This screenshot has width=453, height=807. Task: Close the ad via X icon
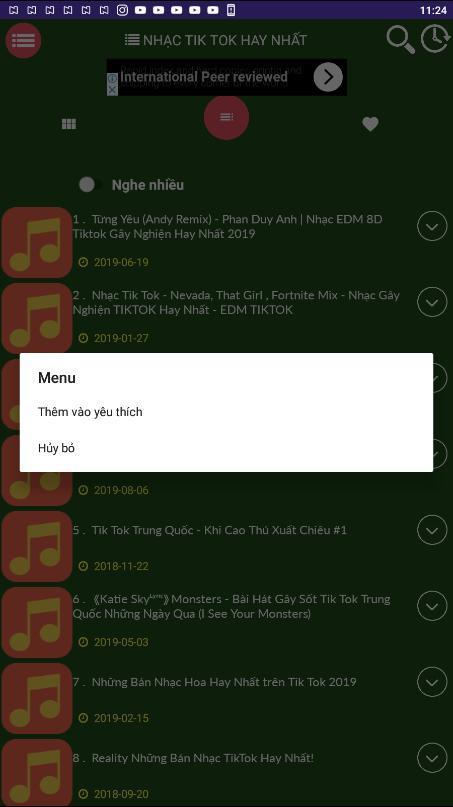(x=112, y=90)
